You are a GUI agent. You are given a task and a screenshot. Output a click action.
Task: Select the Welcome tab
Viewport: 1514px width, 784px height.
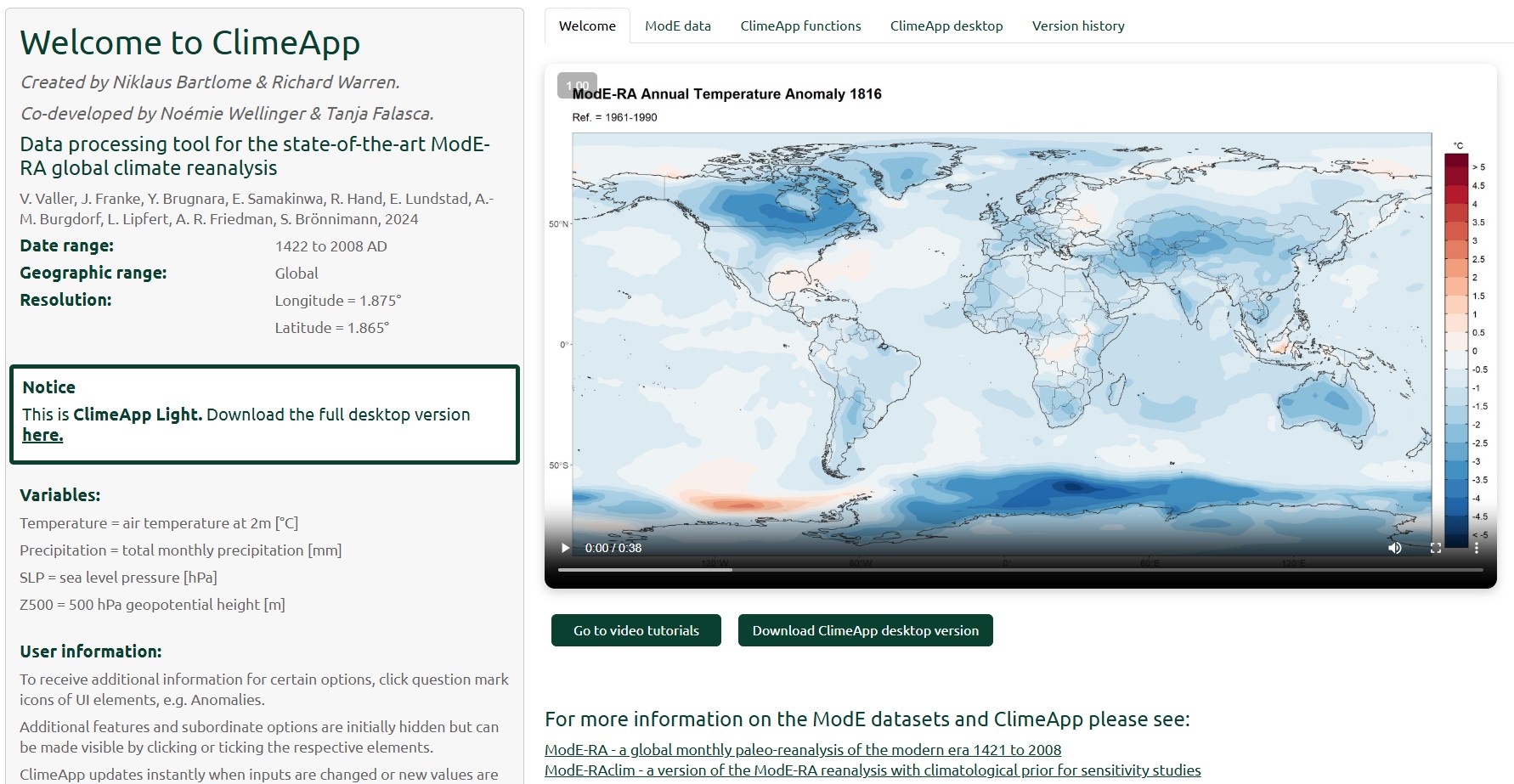point(587,25)
